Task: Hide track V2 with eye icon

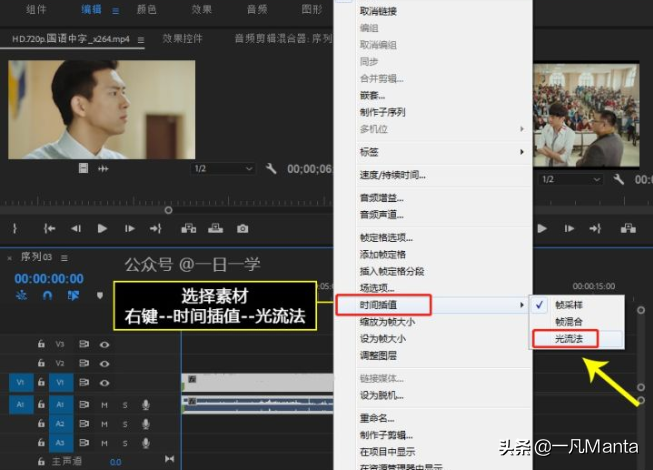Action: [105, 363]
